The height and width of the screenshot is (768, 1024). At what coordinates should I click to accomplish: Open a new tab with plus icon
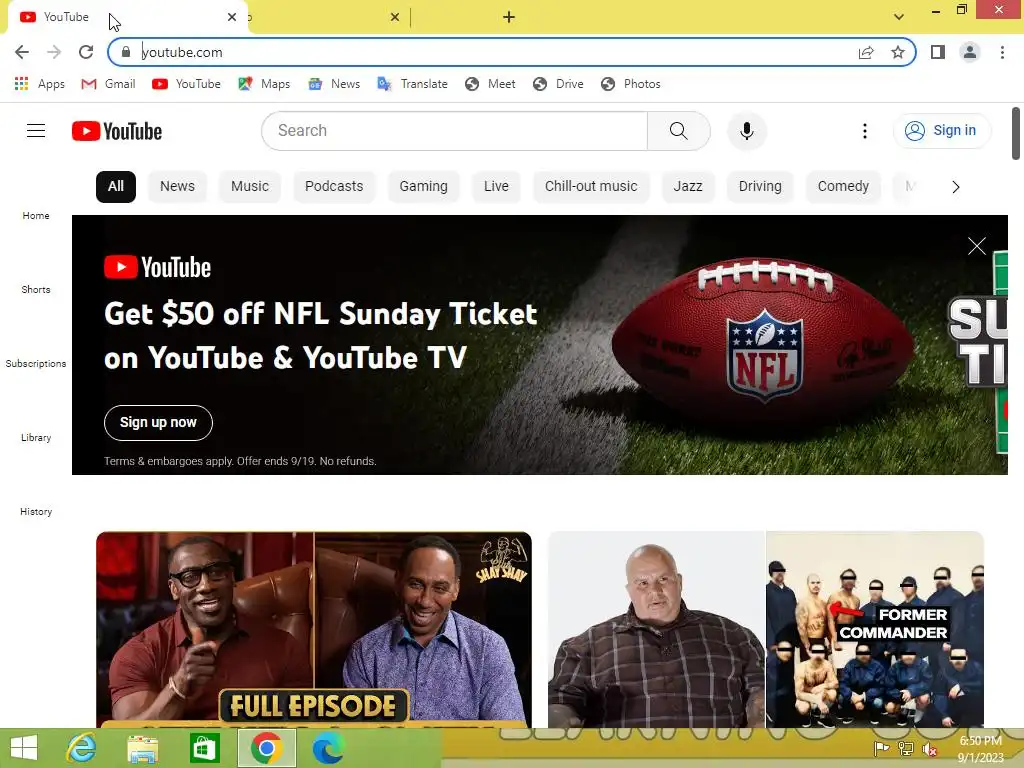(x=509, y=17)
